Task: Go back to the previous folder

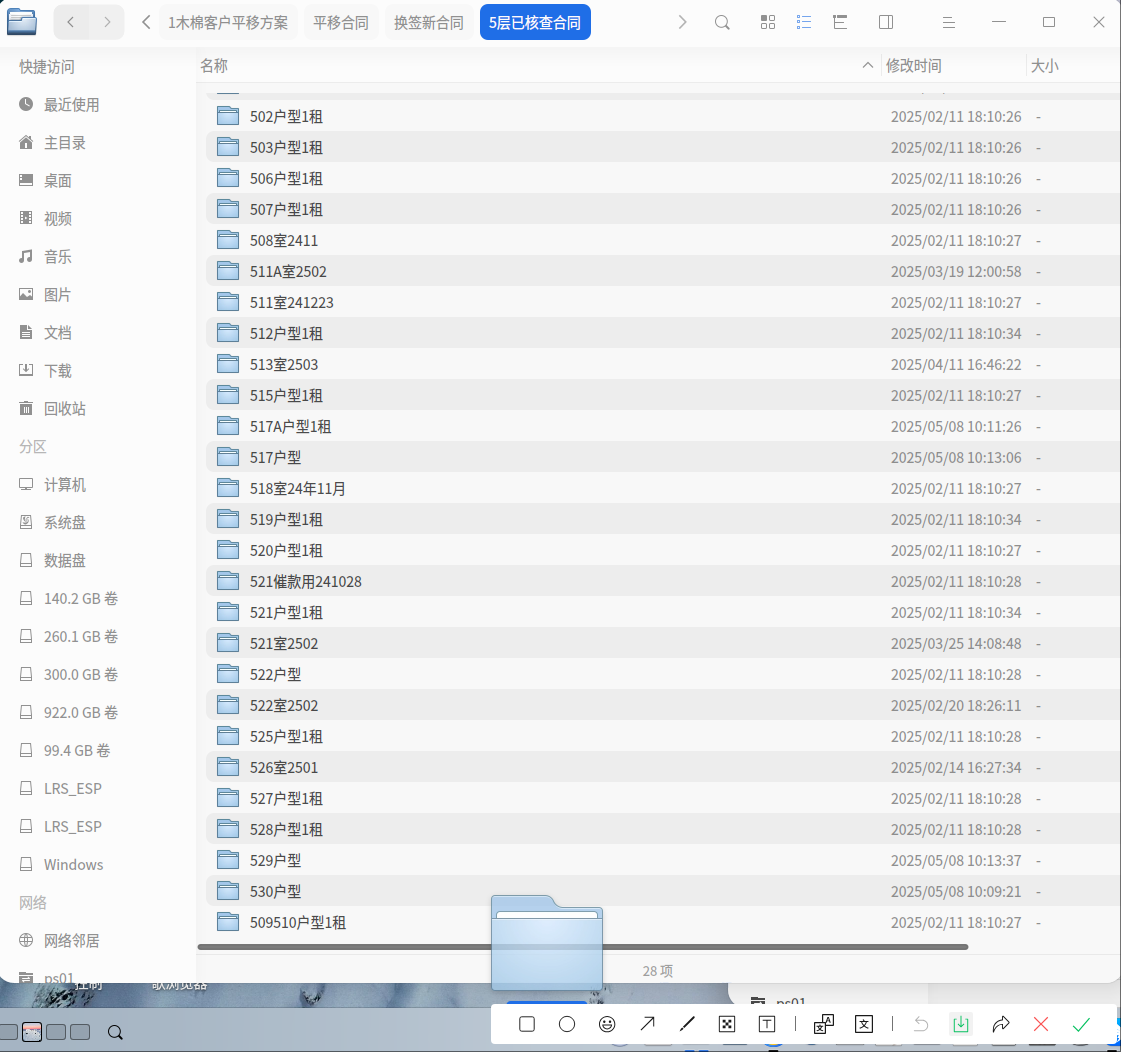Action: point(70,22)
